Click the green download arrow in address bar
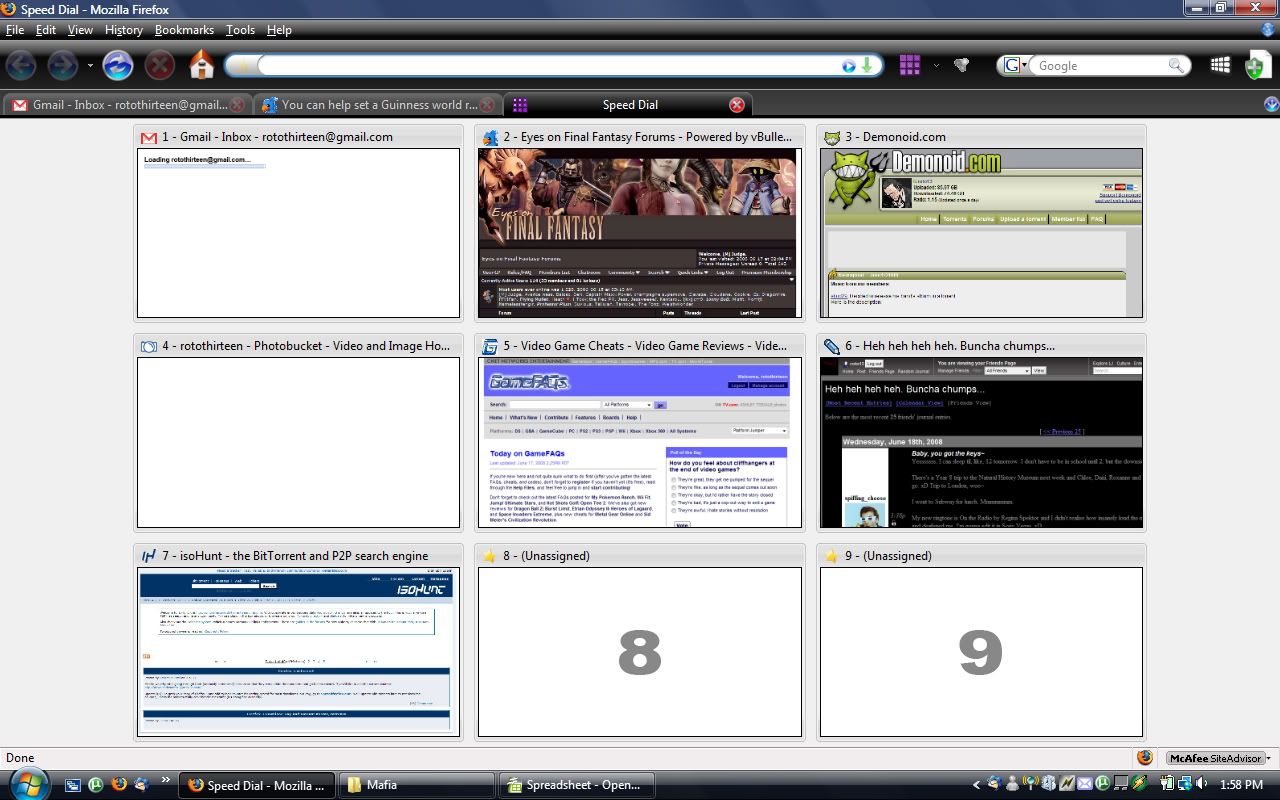Viewport: 1280px width, 800px height. [867, 66]
